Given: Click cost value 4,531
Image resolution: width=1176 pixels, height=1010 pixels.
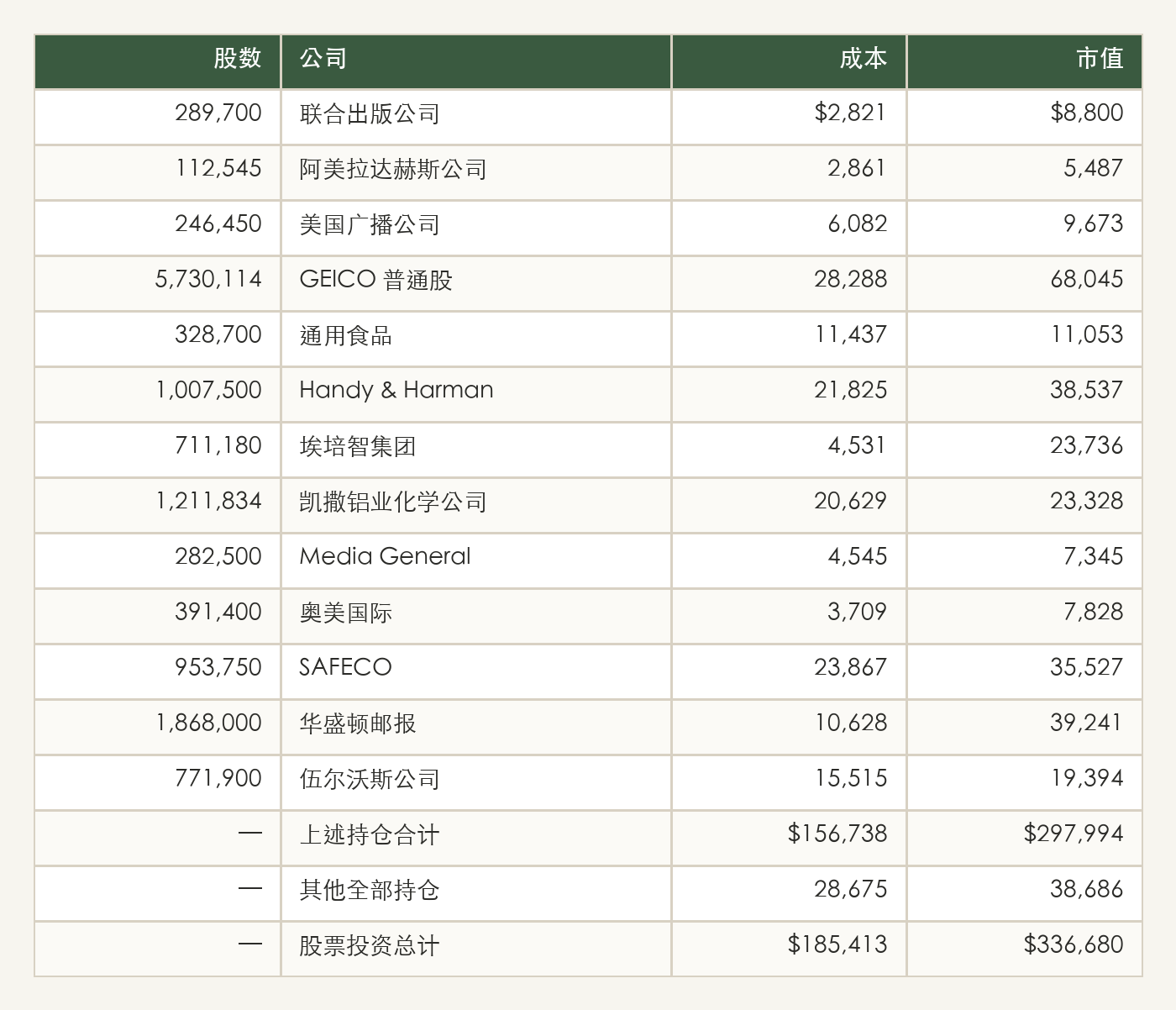Looking at the screenshot, I should click(858, 446).
